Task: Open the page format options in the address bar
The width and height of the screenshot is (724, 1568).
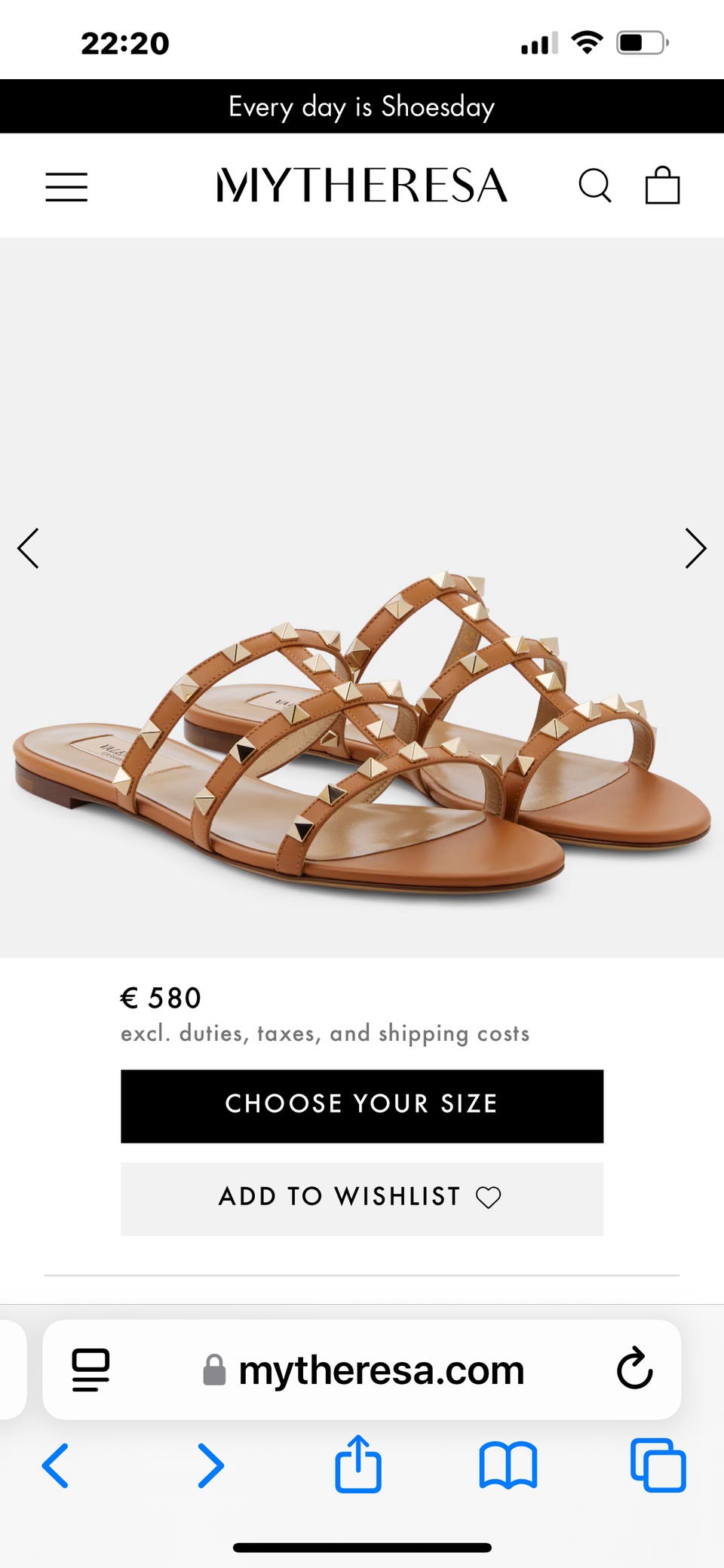Action: [90, 1370]
